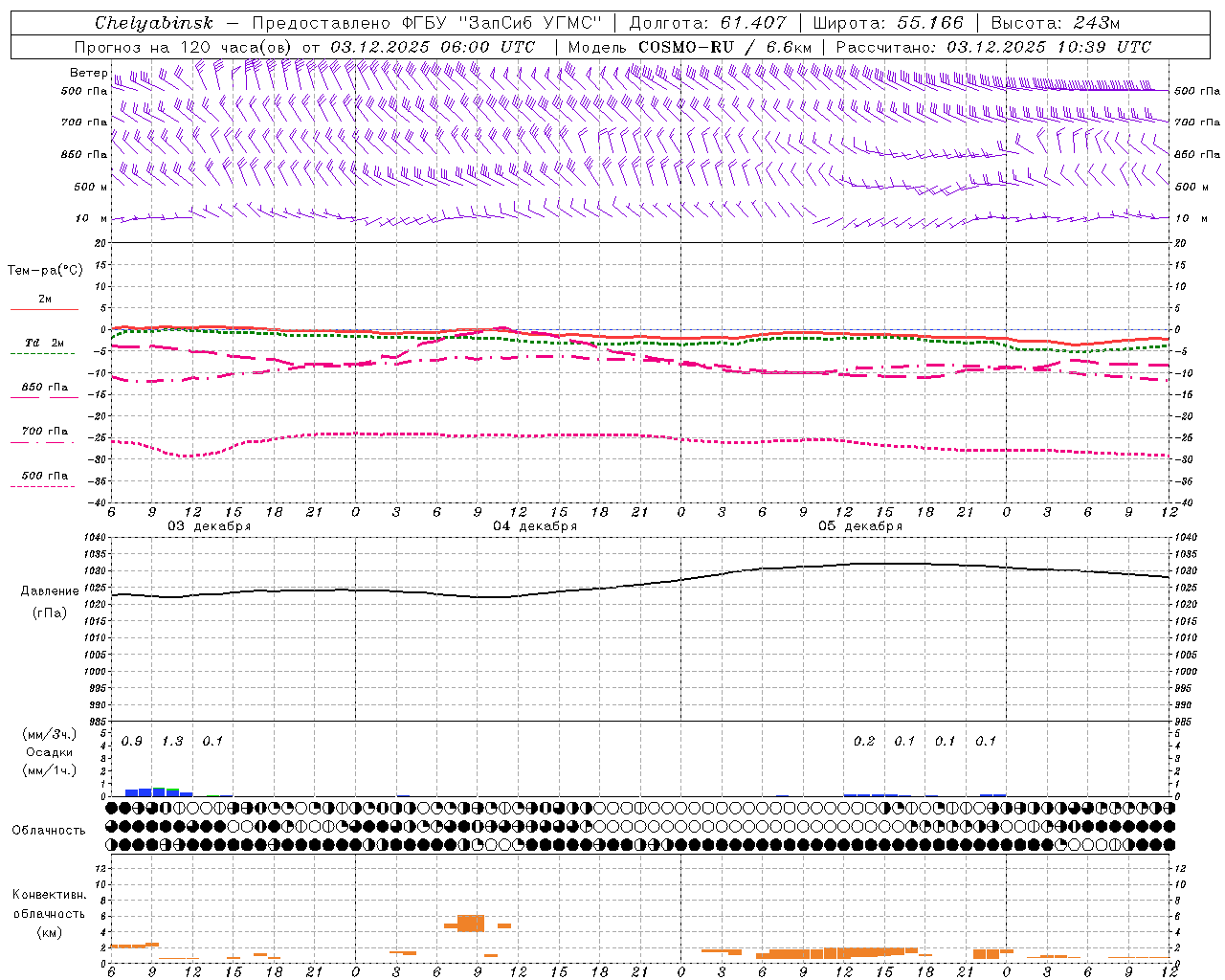Screen dimensions: 1225x980
Task: Click the 'Конвективн.' convective cloud label
Action: point(49,895)
